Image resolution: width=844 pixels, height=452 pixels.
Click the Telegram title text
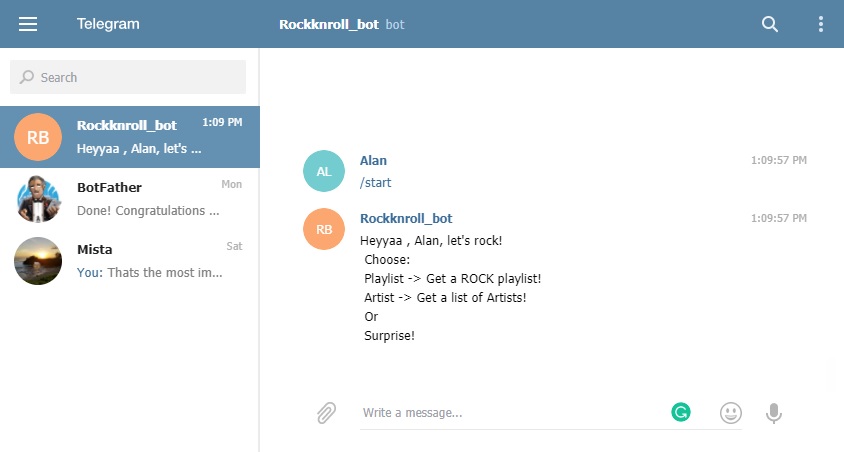108,24
